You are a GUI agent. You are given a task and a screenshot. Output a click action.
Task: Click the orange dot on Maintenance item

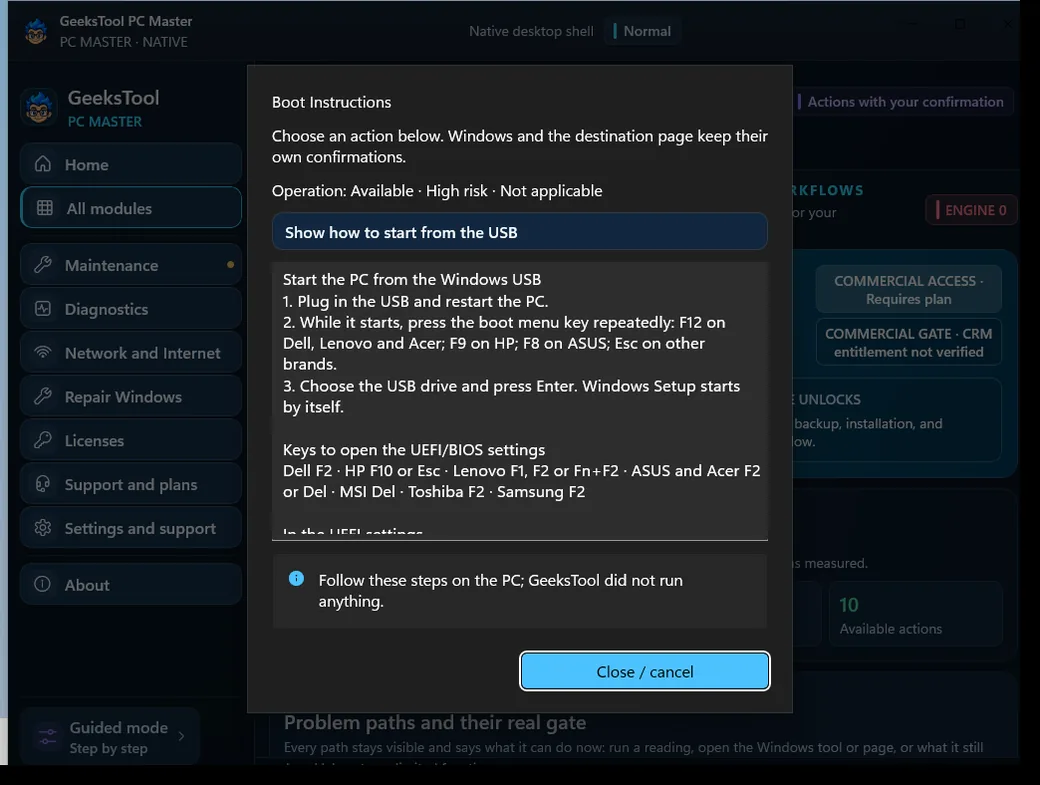click(x=230, y=265)
